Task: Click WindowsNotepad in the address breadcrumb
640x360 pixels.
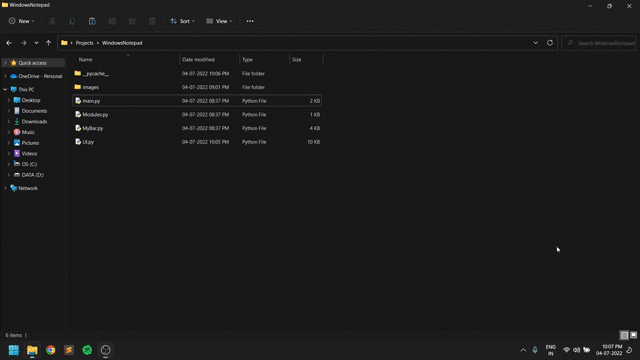Action: click(x=122, y=43)
